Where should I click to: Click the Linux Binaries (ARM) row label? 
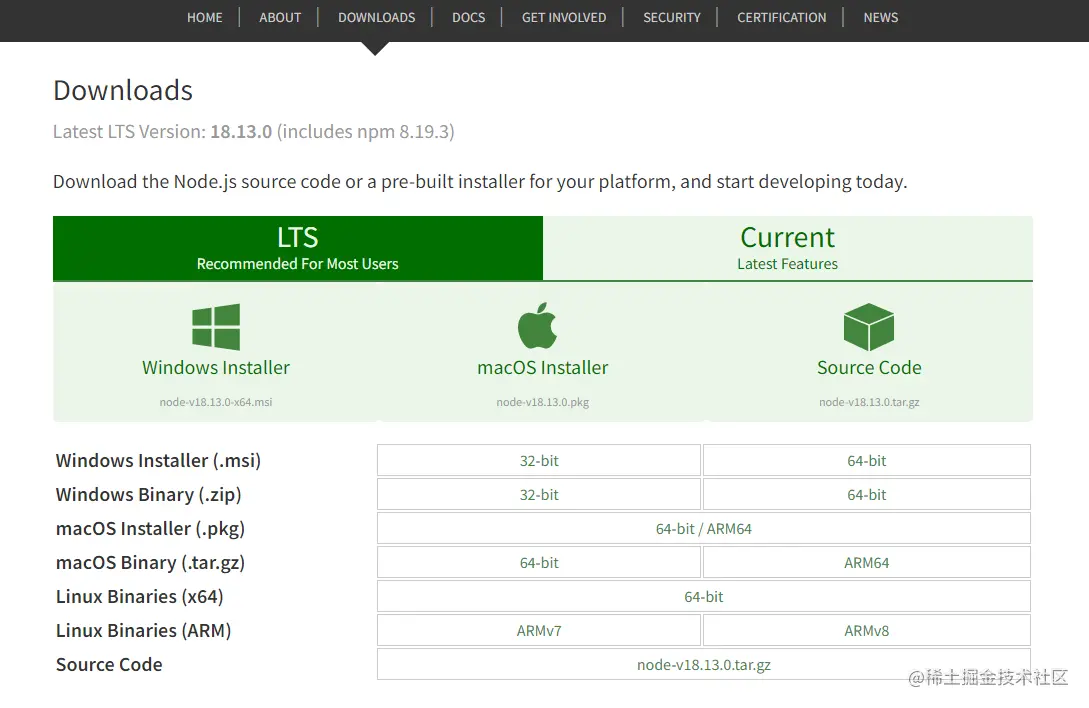pyautogui.click(x=144, y=631)
